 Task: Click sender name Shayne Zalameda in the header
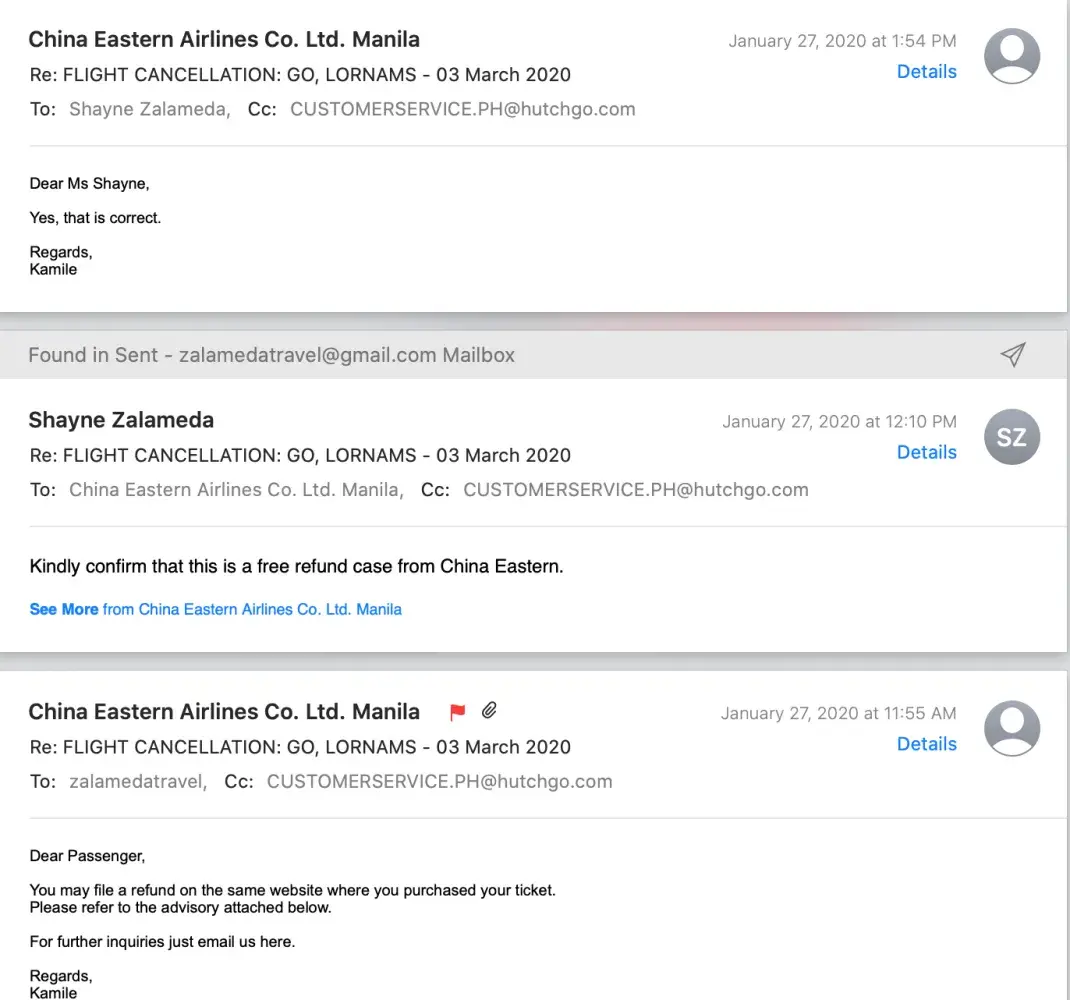tap(121, 420)
